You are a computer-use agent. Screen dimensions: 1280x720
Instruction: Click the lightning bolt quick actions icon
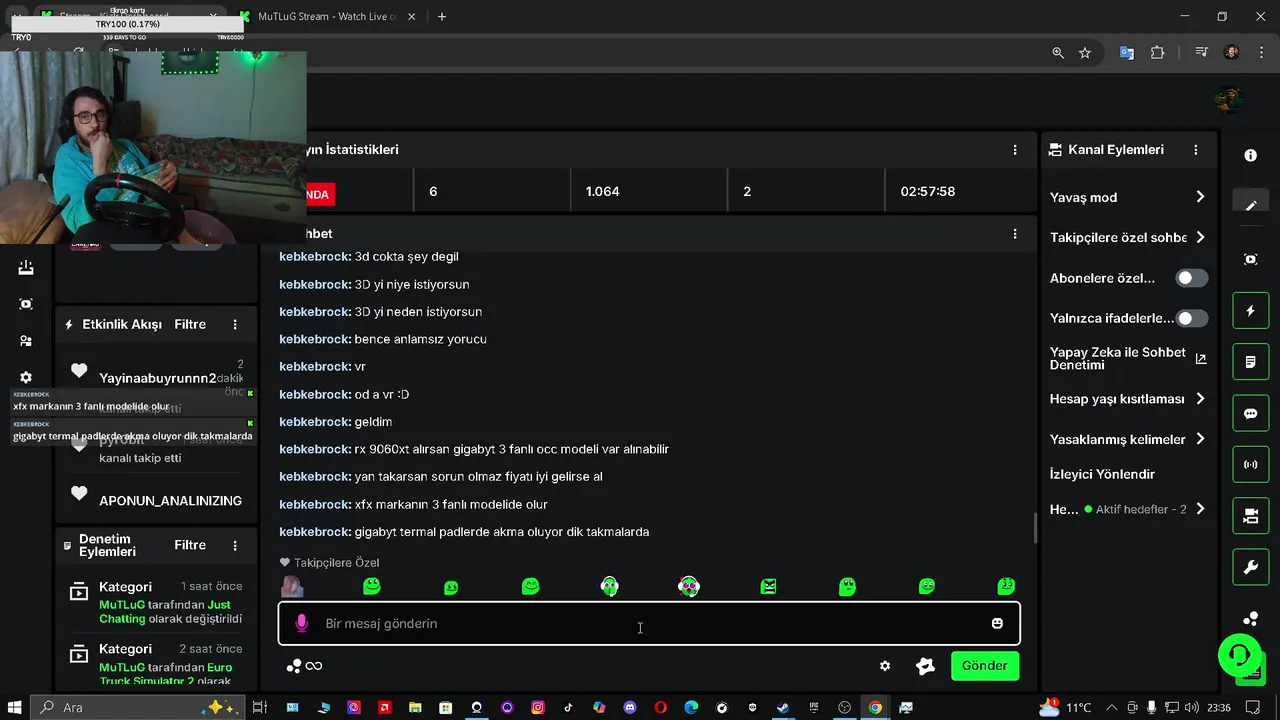[x=1250, y=311]
